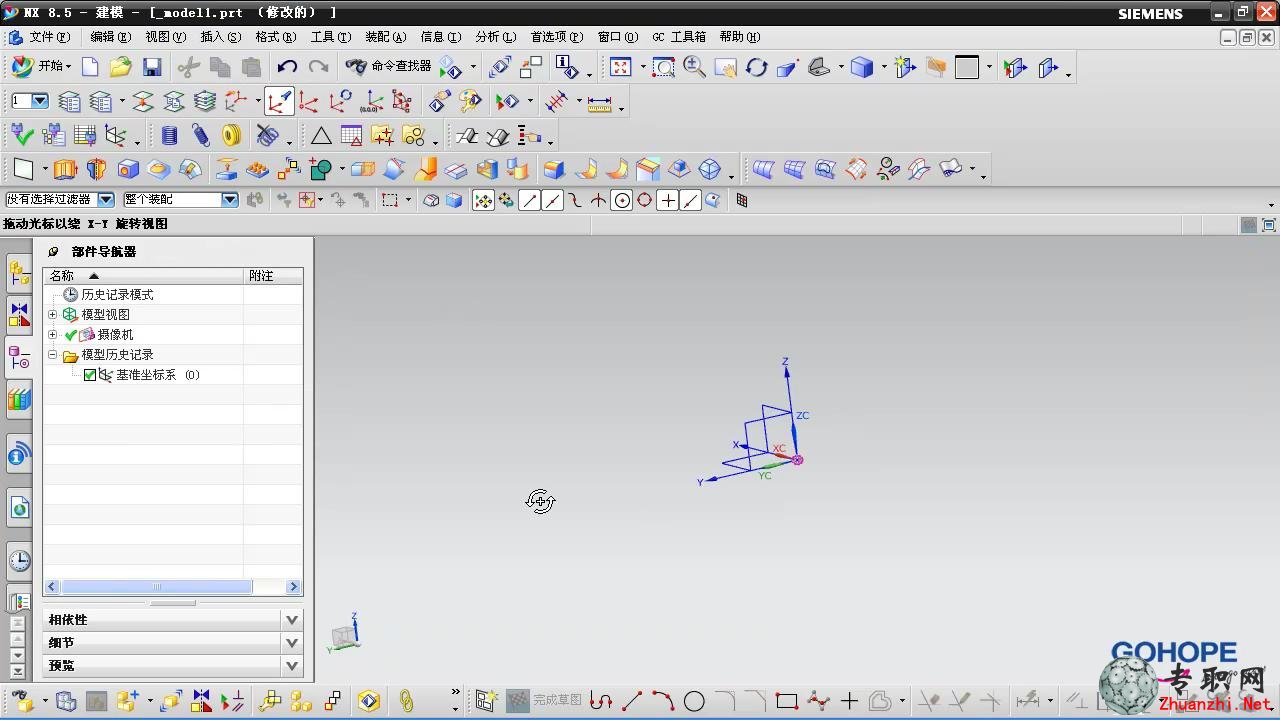Click the yellow gear wheel icon

pos(232,135)
